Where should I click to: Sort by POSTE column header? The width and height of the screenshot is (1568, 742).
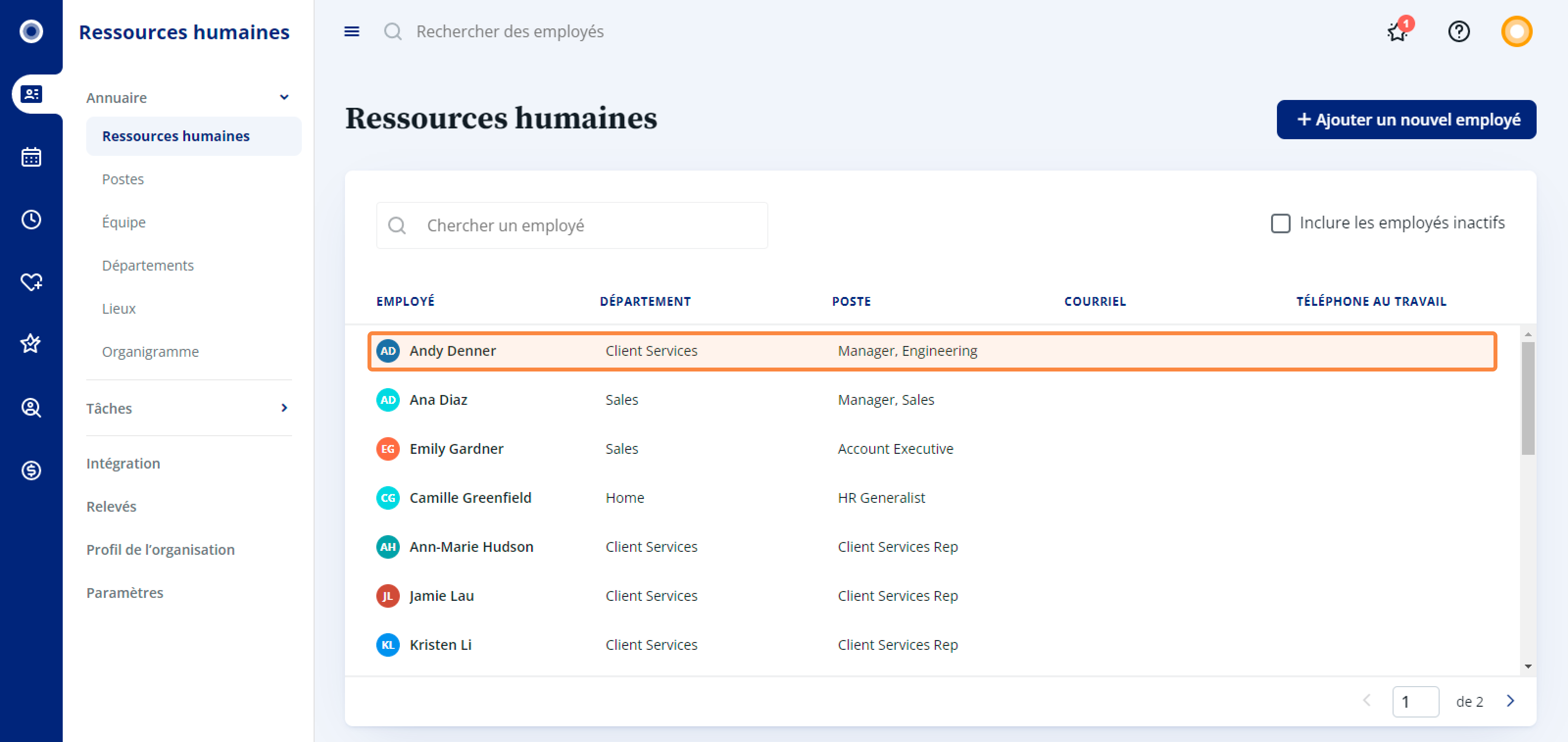852,301
